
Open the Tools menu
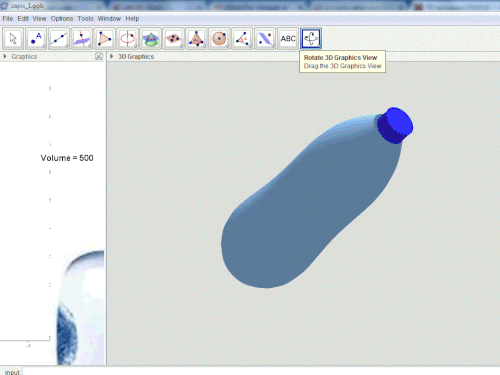[85, 19]
